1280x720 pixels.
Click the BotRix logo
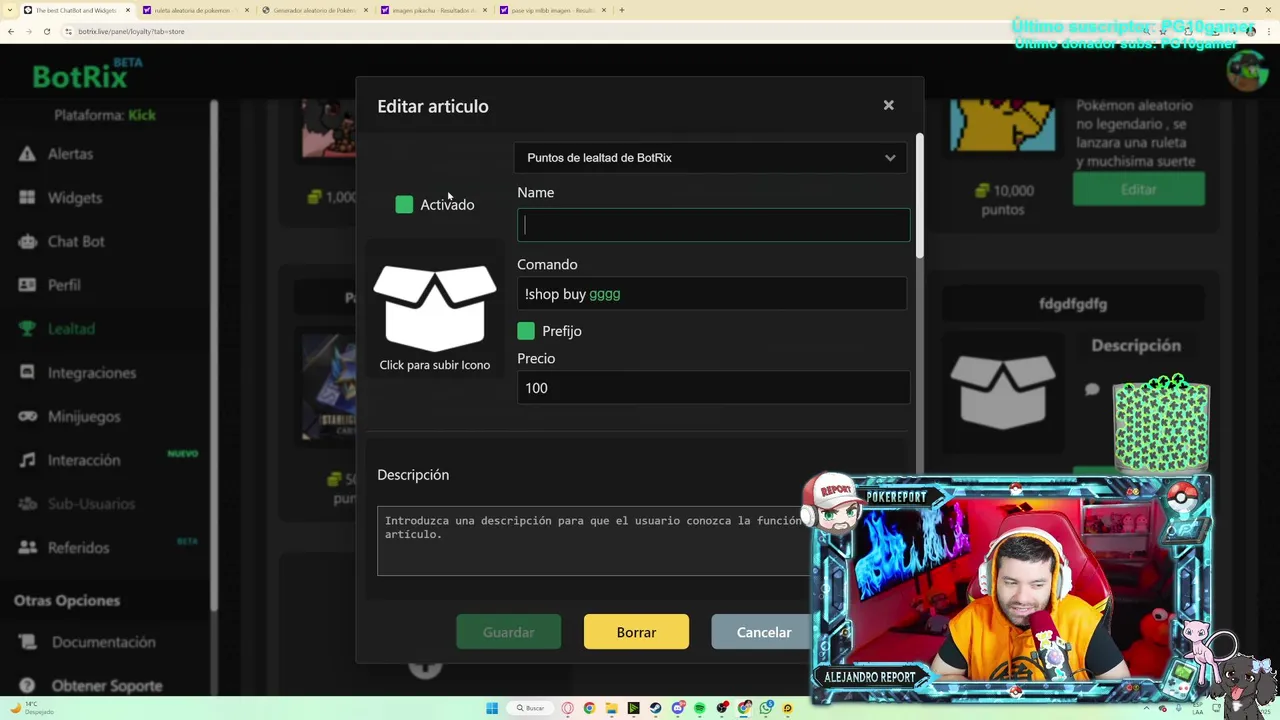point(80,76)
